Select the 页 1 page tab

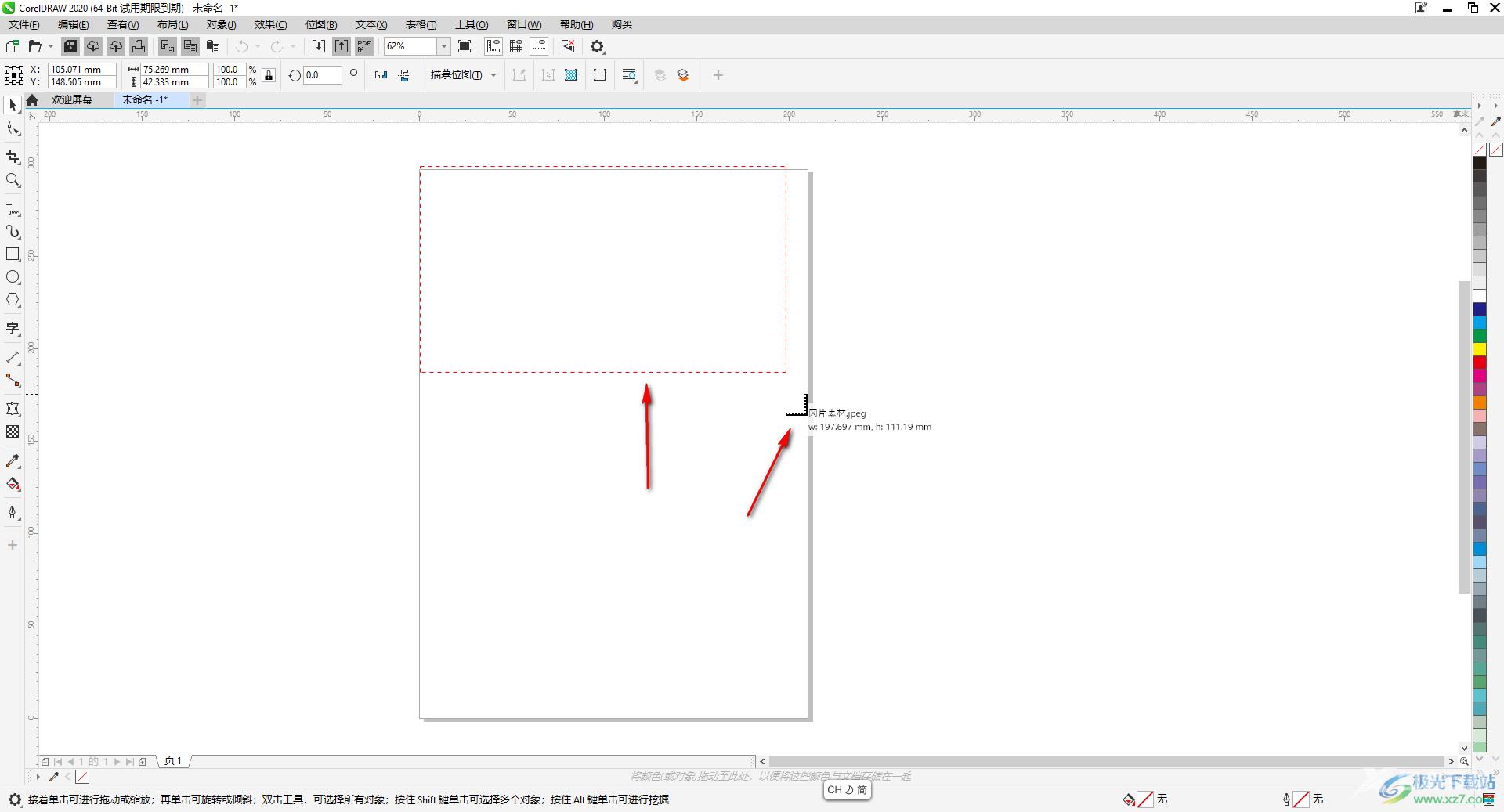coord(173,760)
